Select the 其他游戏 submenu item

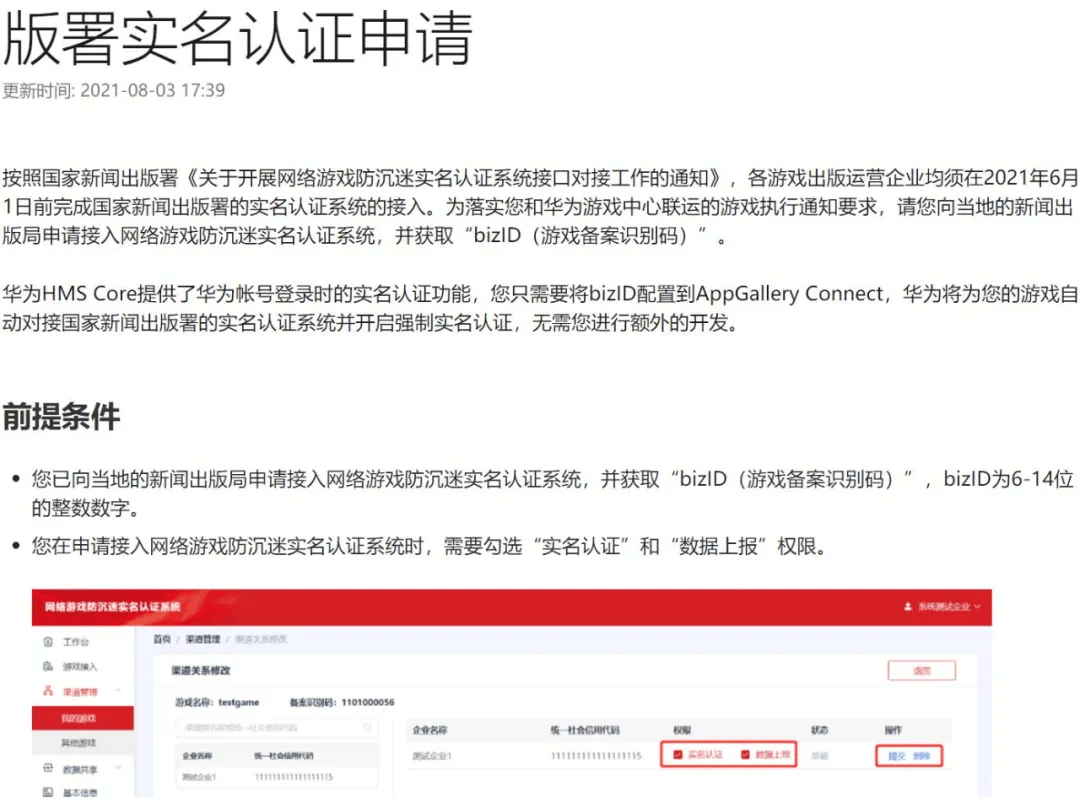point(83,743)
